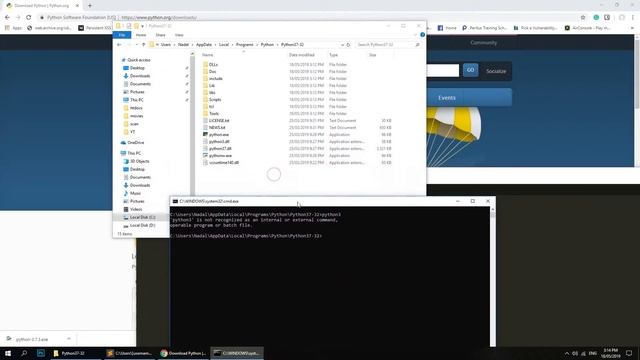Select the Lib folder
640x360 pixels.
click(x=212, y=85)
